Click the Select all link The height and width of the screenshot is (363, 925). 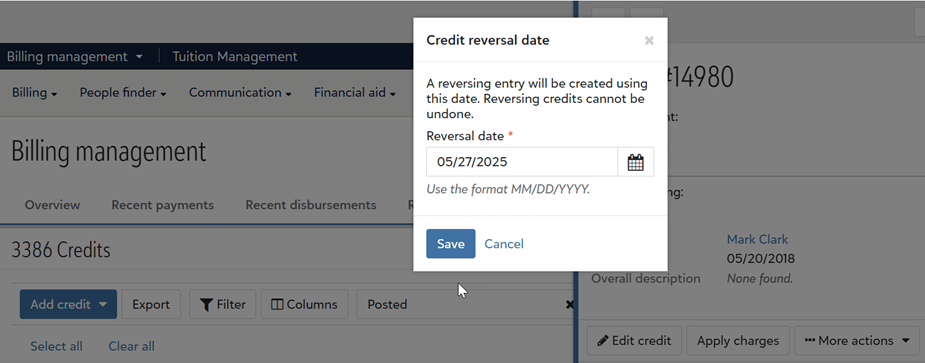(x=57, y=346)
